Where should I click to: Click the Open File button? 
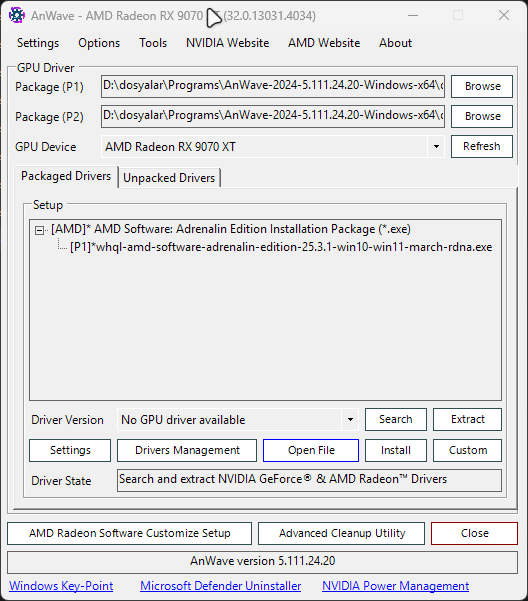pos(311,450)
